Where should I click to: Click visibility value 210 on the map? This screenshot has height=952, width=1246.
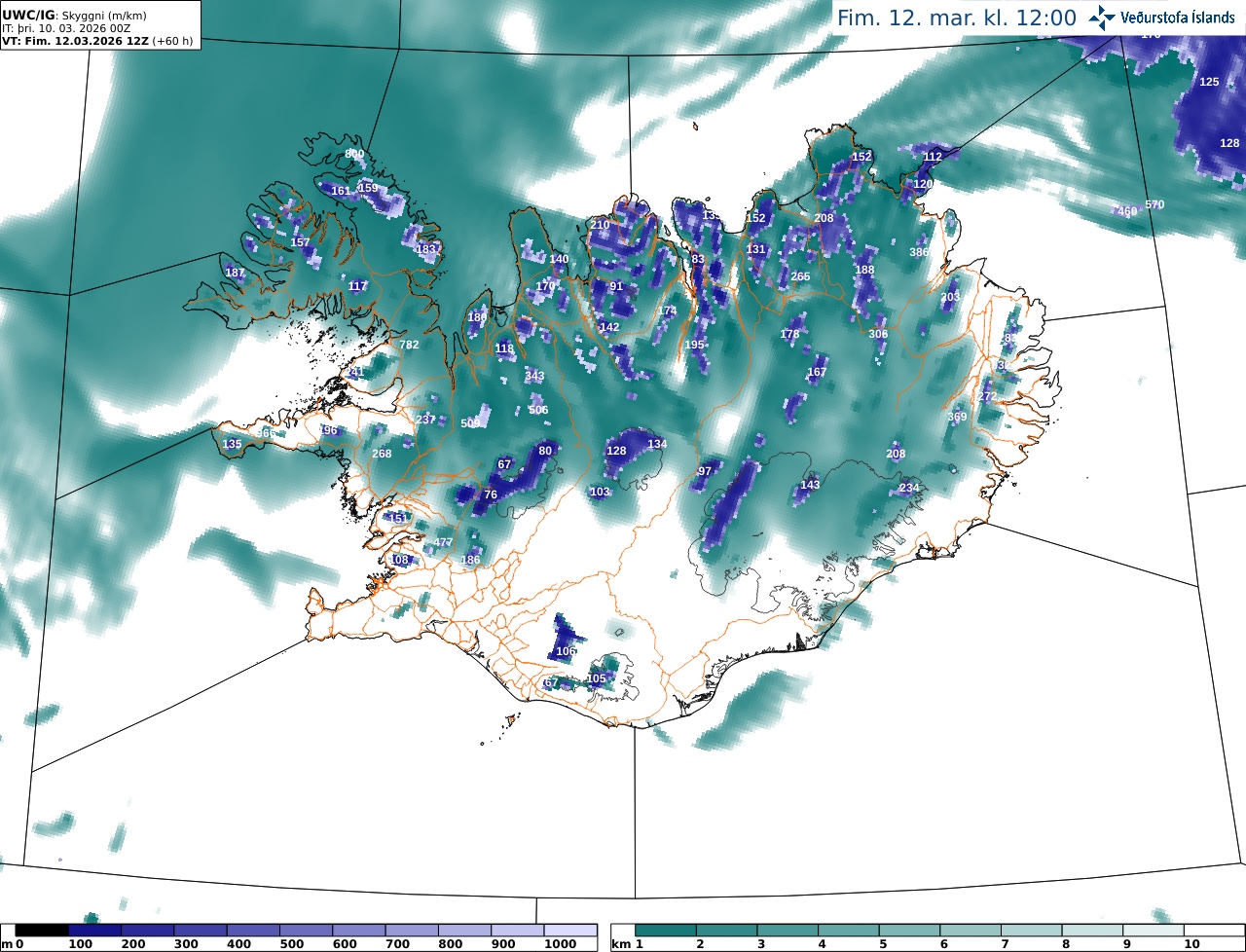coord(600,225)
